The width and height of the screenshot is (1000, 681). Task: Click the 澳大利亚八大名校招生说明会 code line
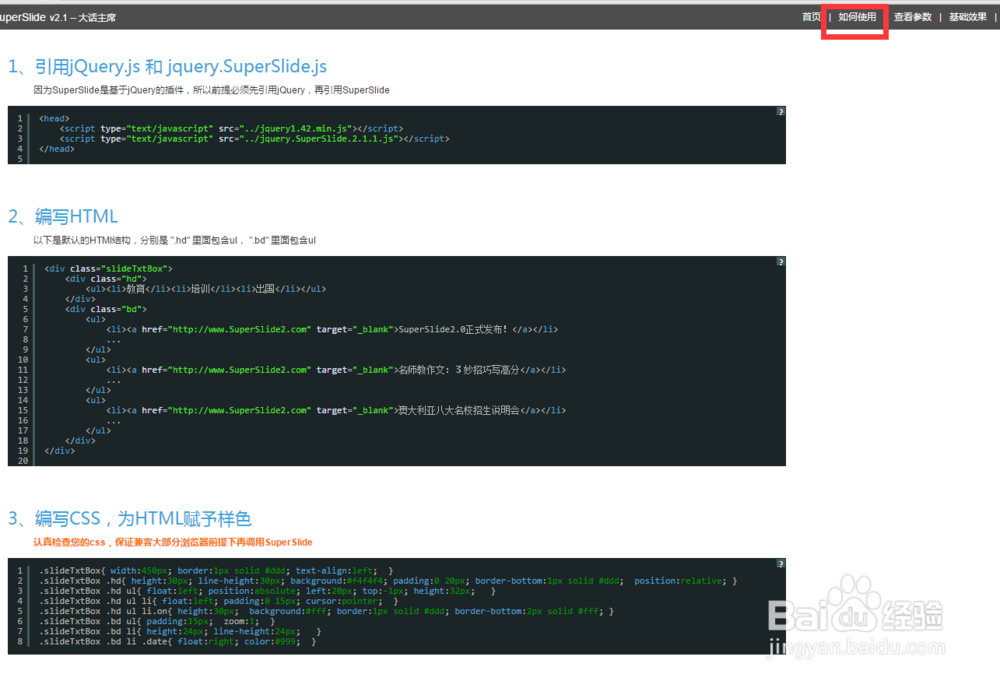pyautogui.click(x=336, y=410)
